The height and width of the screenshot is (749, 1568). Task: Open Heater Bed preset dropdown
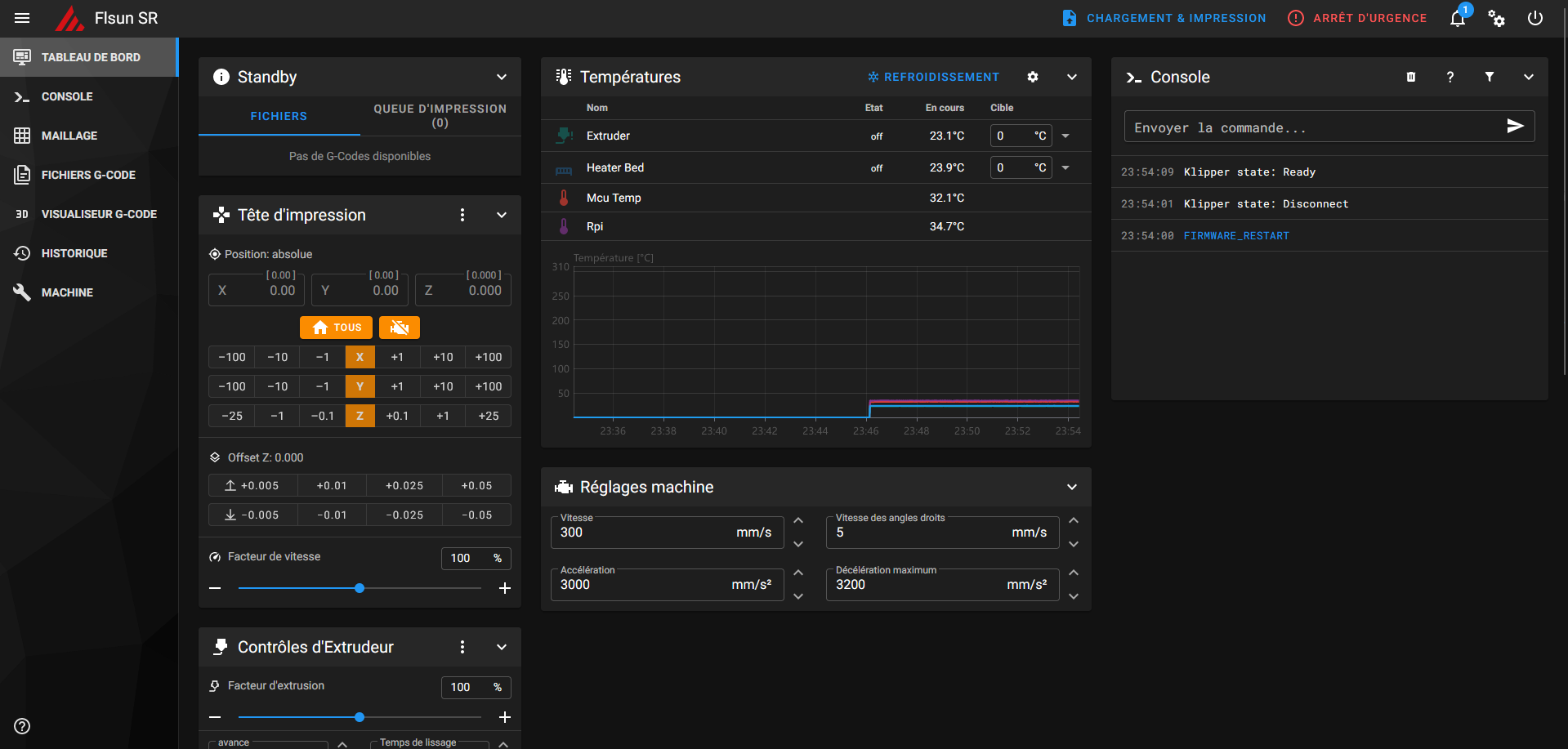click(1065, 167)
